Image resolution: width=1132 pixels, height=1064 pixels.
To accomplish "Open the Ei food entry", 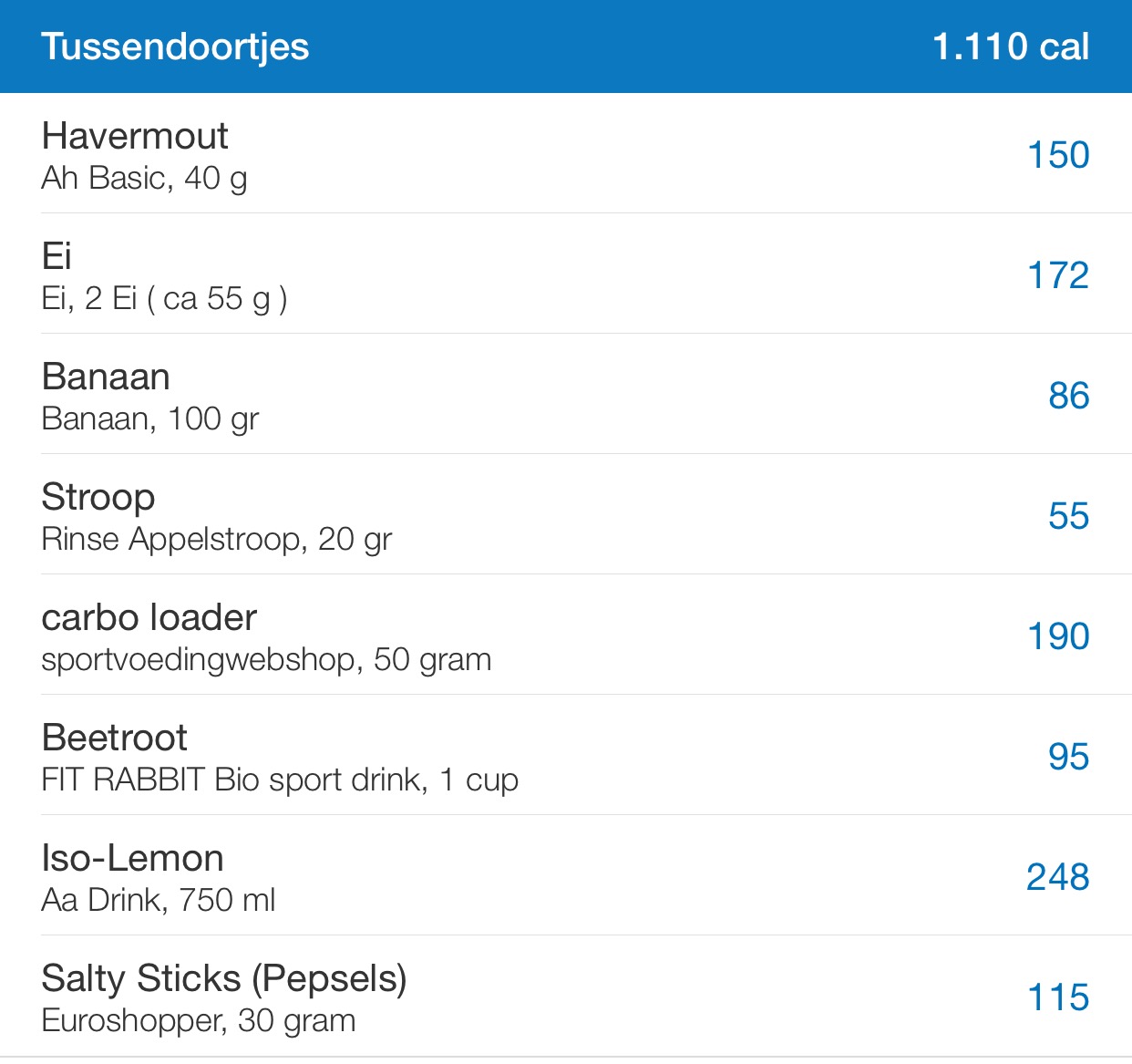I will (57, 257).
